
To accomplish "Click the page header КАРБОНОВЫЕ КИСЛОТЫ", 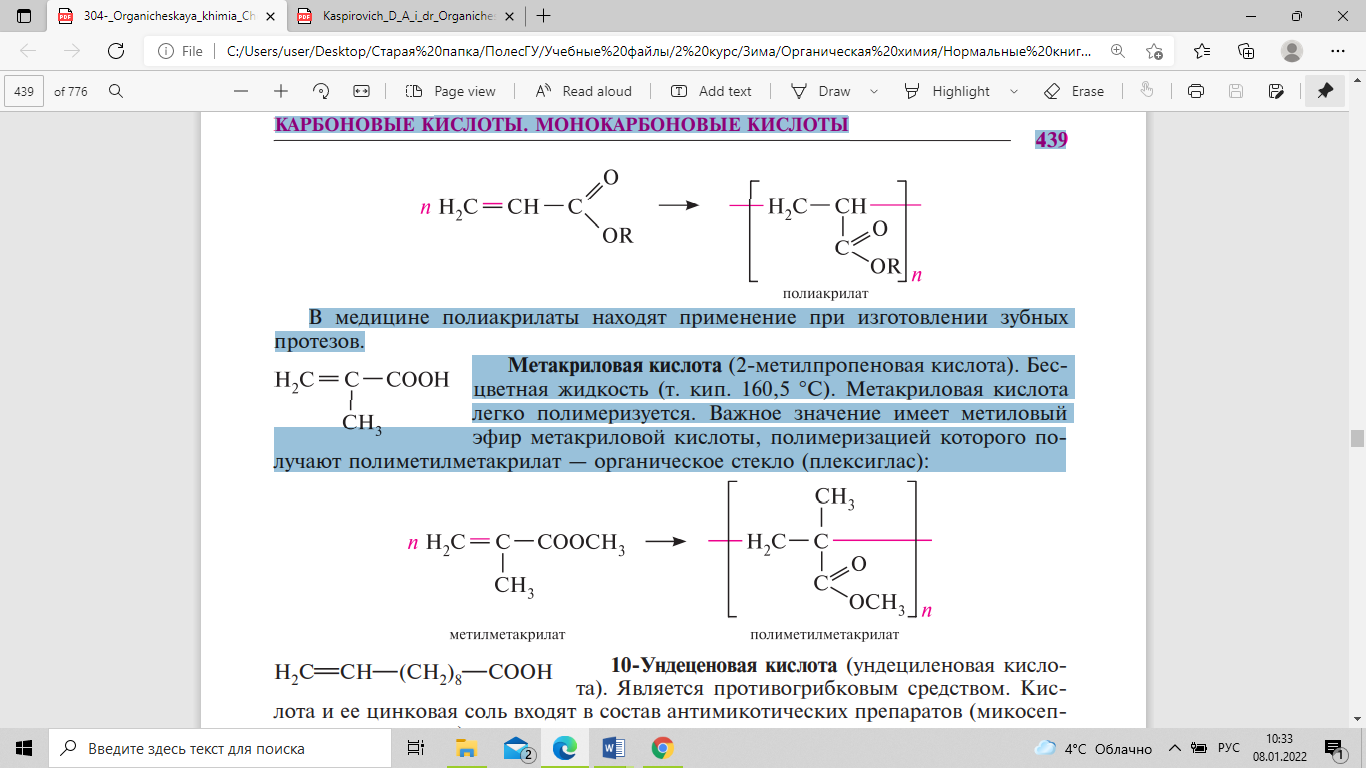I will pos(561,126).
